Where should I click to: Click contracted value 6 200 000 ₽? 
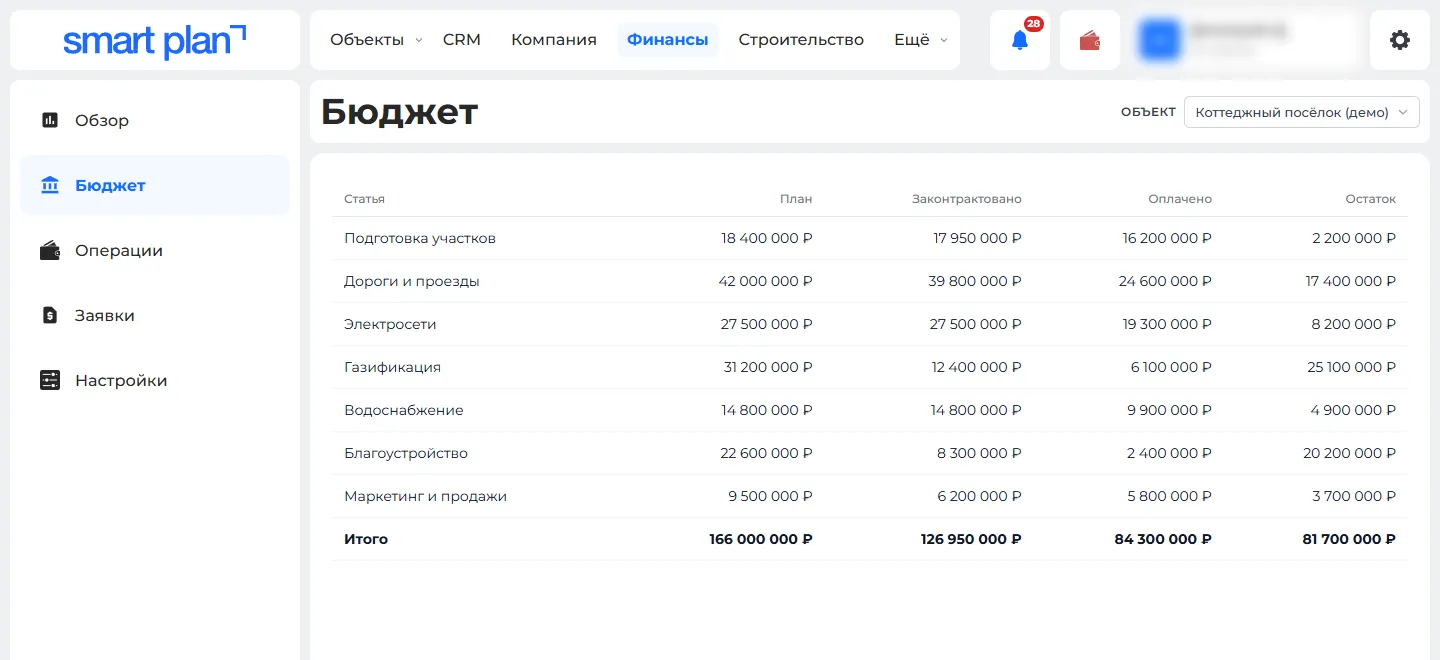[979, 496]
